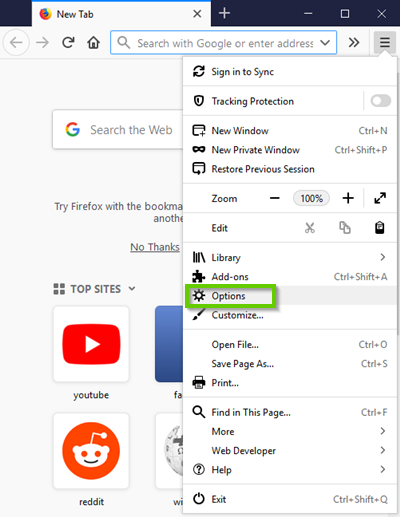
Task: Click the Help question mark icon
Action: point(199,470)
